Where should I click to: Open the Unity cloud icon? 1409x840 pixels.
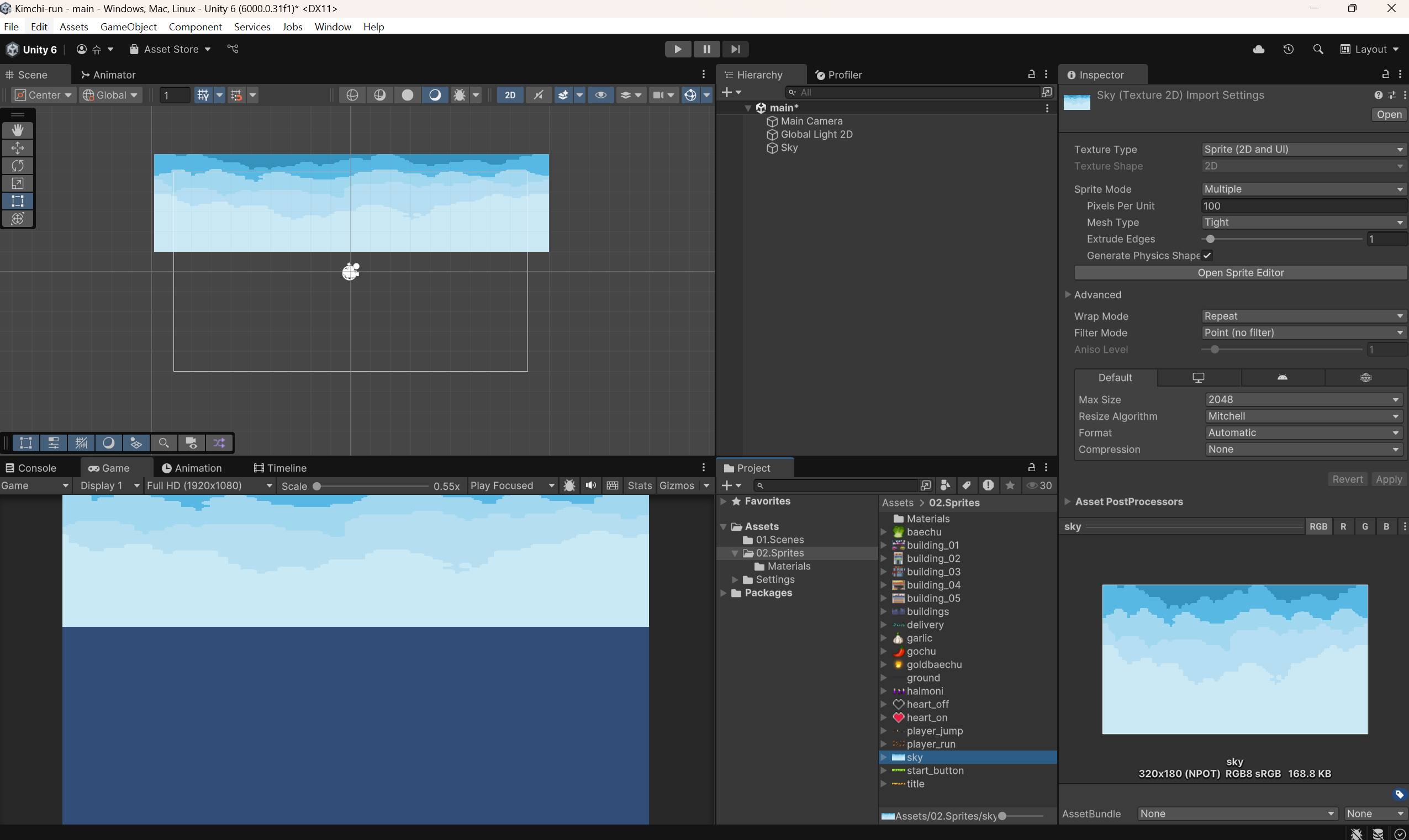[x=1258, y=49]
